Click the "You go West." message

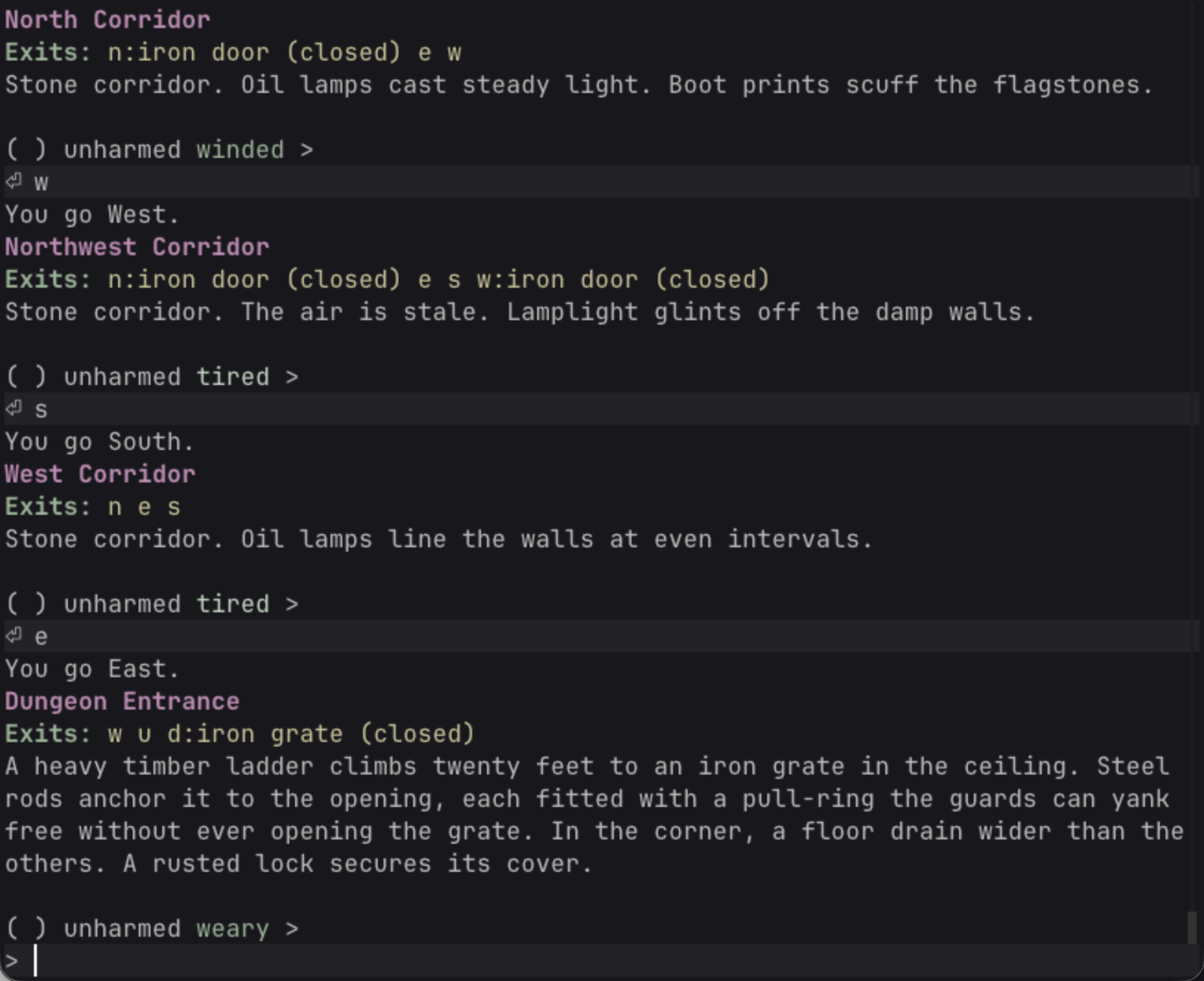point(92,215)
